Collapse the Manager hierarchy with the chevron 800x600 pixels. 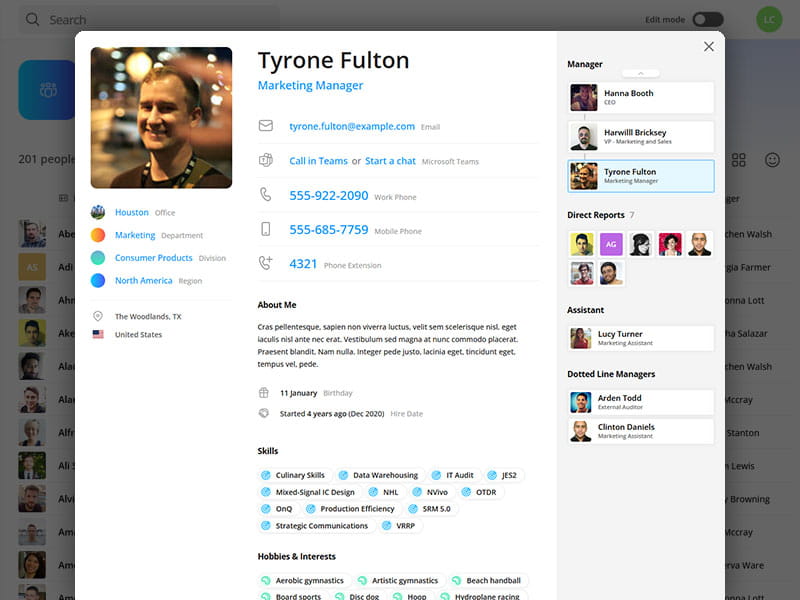click(640, 72)
